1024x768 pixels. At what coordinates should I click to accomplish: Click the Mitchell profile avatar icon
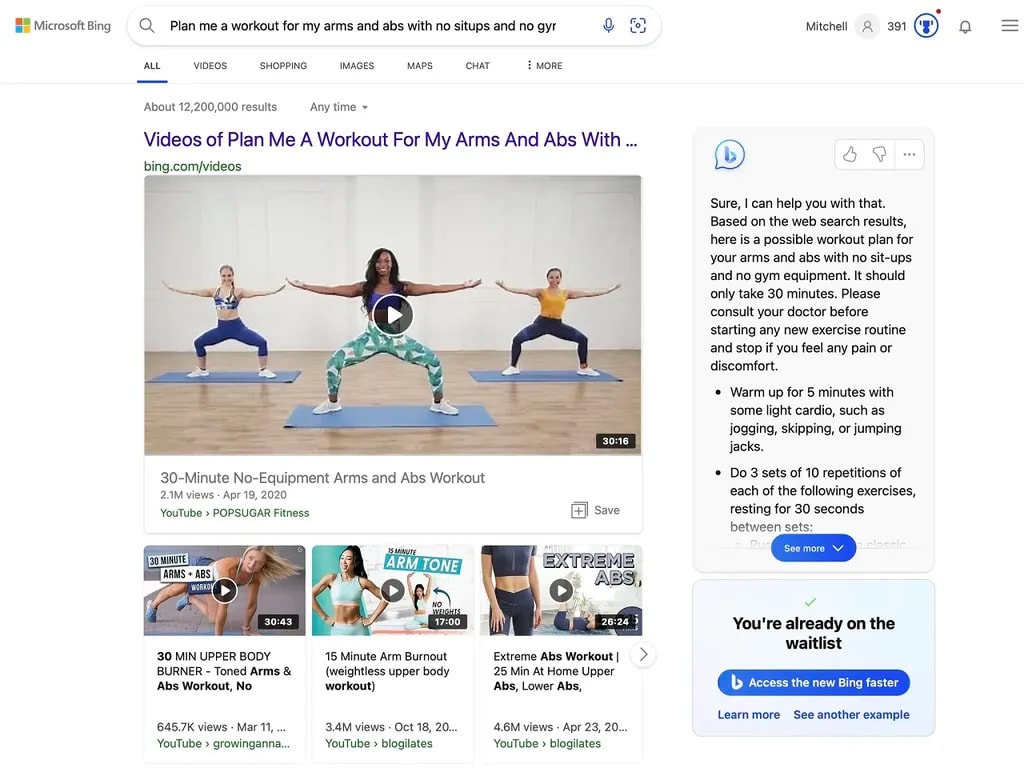[867, 26]
